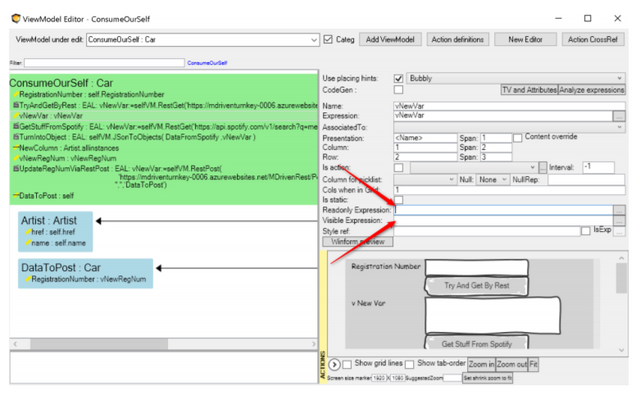The height and width of the screenshot is (395, 640).
Task: Open the ellipsis editor for Visible Expression
Action: pyautogui.click(x=619, y=221)
